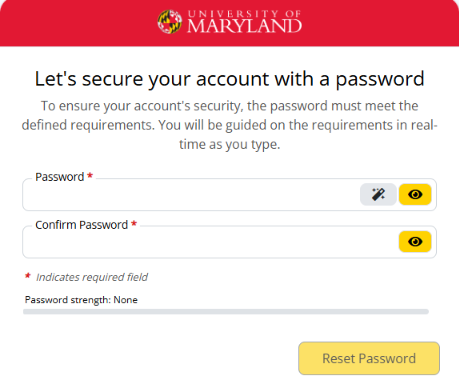Submit using the Reset Password button

tap(369, 358)
